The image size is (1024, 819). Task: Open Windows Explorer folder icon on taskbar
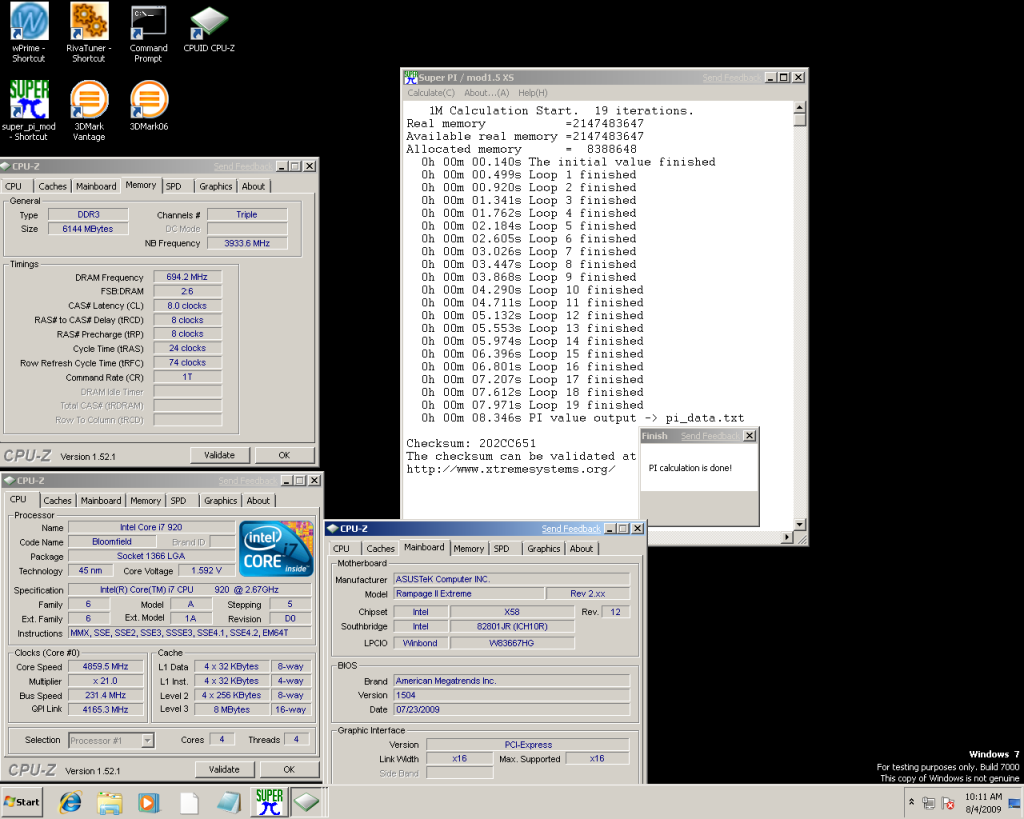pyautogui.click(x=110, y=802)
